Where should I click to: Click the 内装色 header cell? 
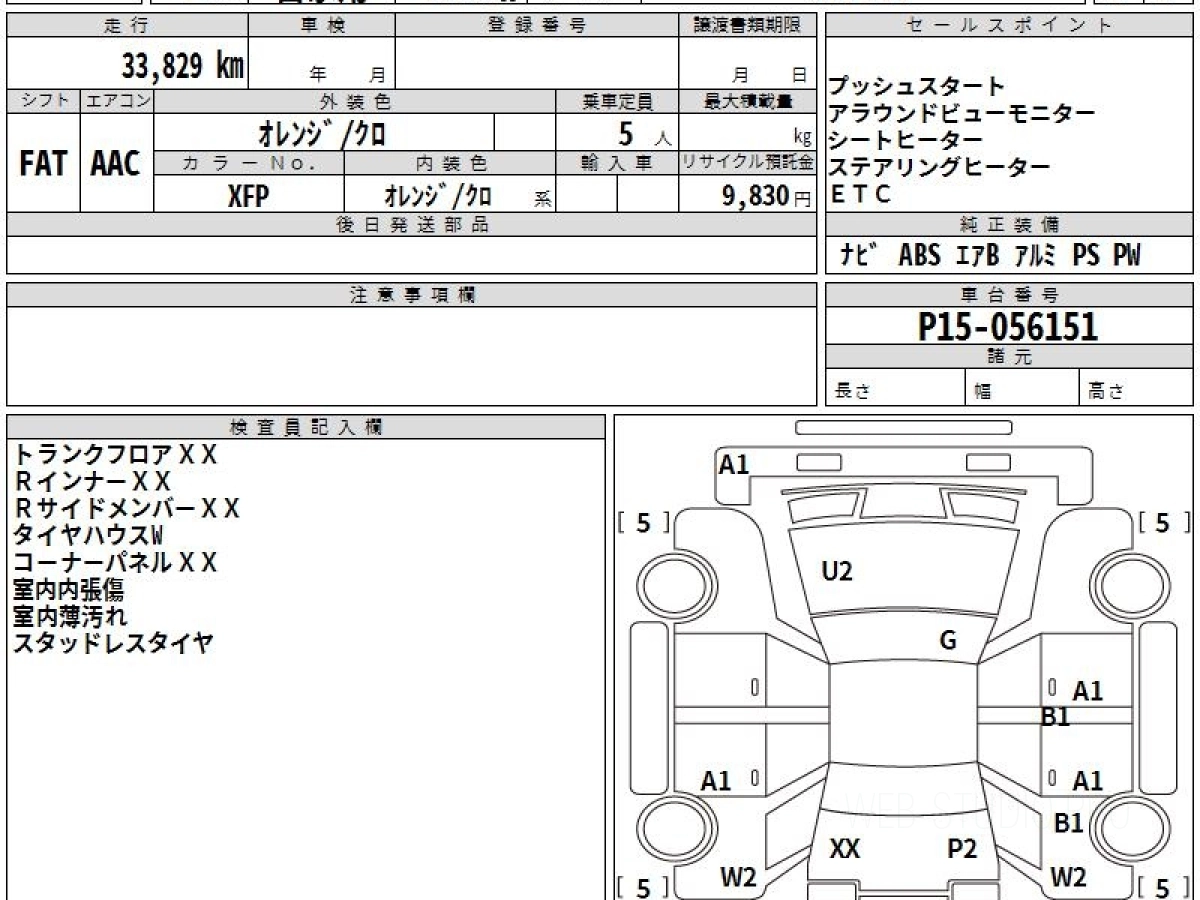tap(450, 163)
